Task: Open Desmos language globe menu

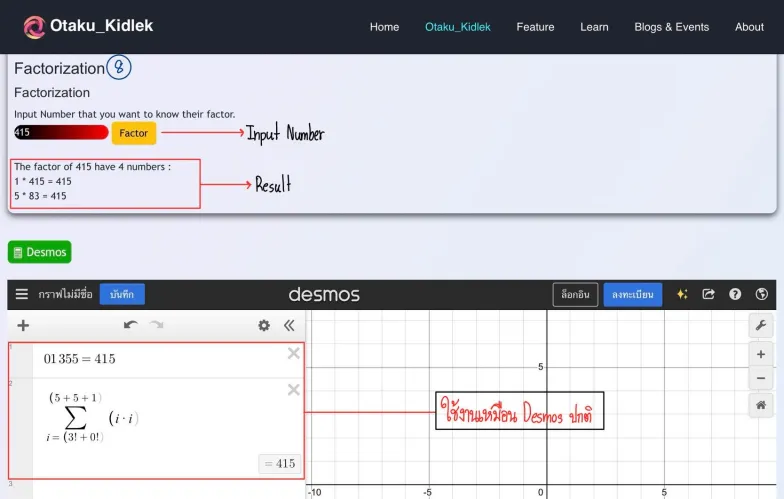Action: pyautogui.click(x=762, y=294)
